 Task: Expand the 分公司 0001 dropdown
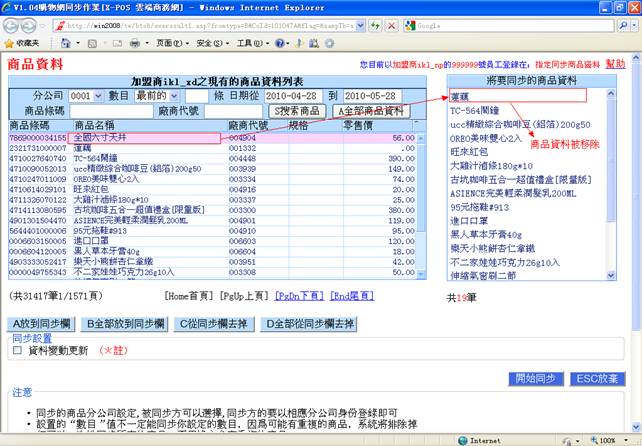click(86, 96)
